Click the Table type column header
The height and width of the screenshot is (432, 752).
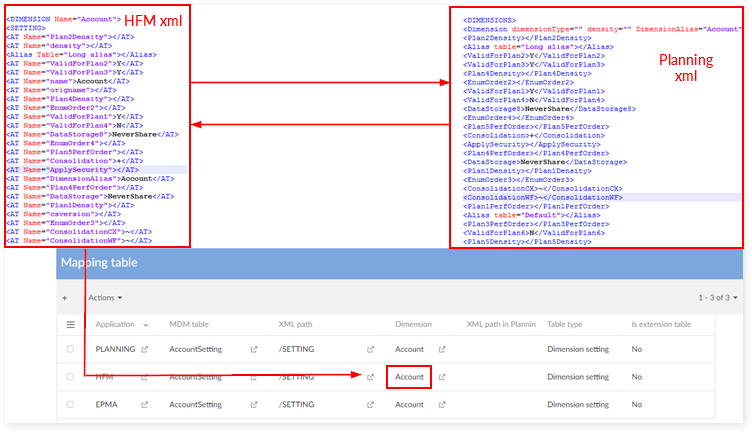(564, 325)
